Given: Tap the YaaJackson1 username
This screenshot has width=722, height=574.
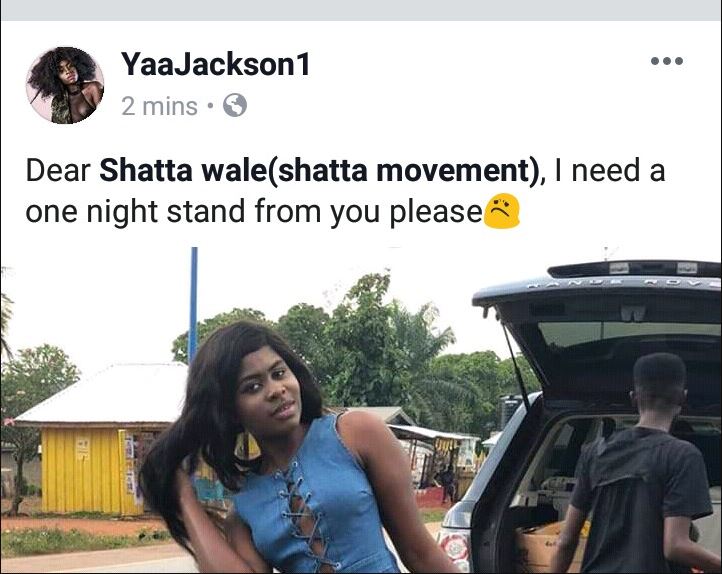Looking at the screenshot, I should 215,64.
